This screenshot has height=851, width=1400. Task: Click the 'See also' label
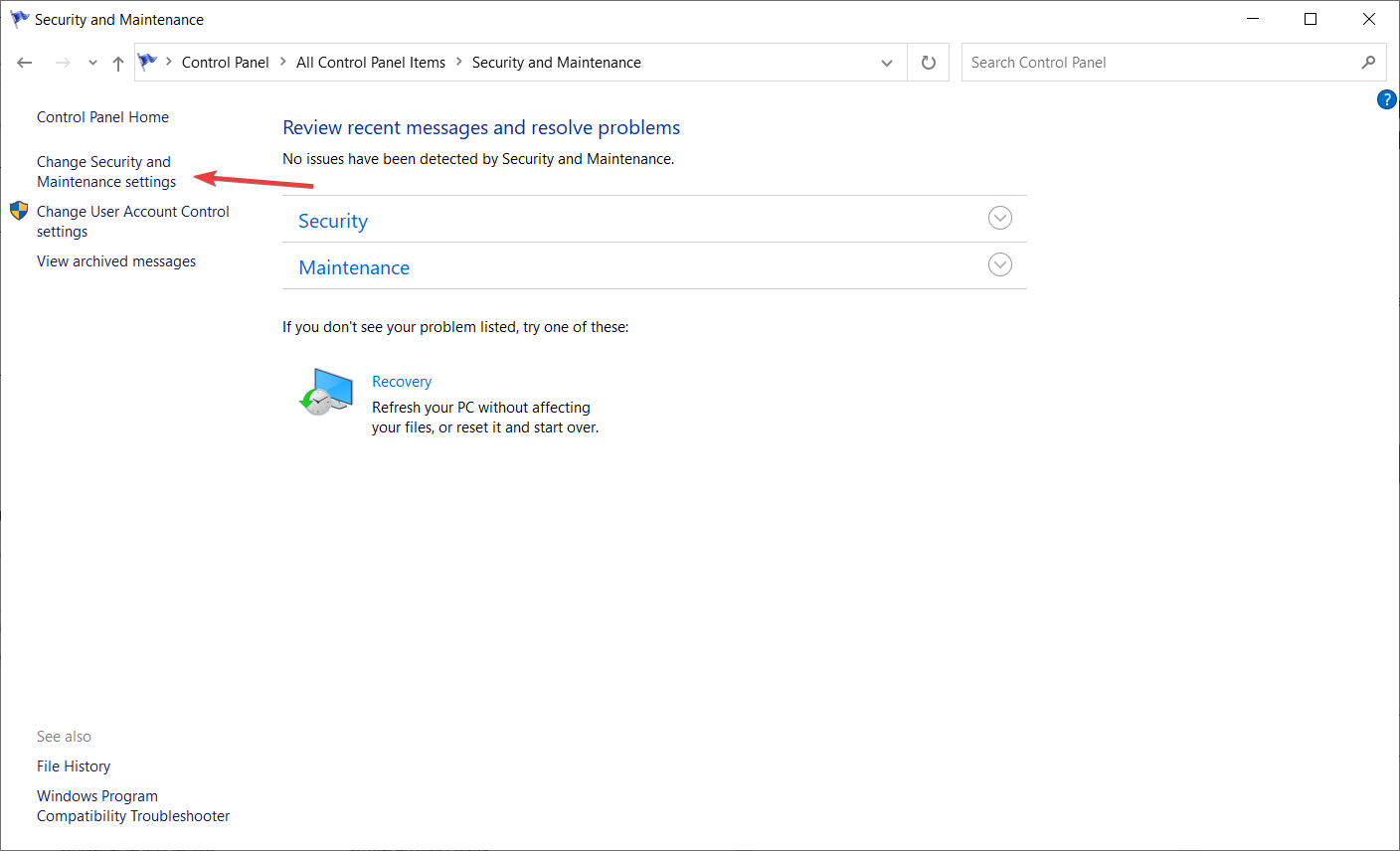coord(64,737)
